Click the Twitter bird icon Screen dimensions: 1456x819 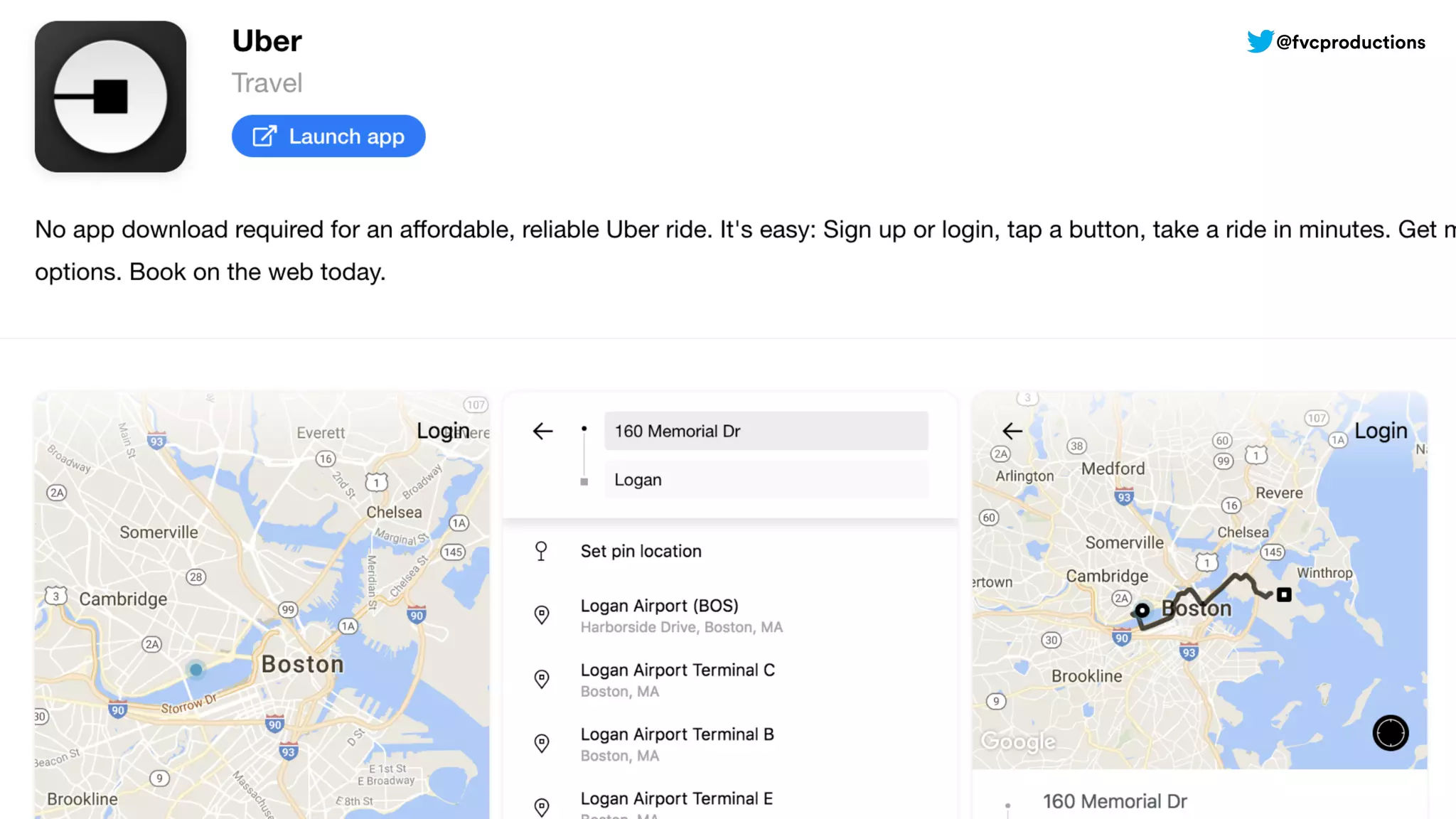[1259, 41]
